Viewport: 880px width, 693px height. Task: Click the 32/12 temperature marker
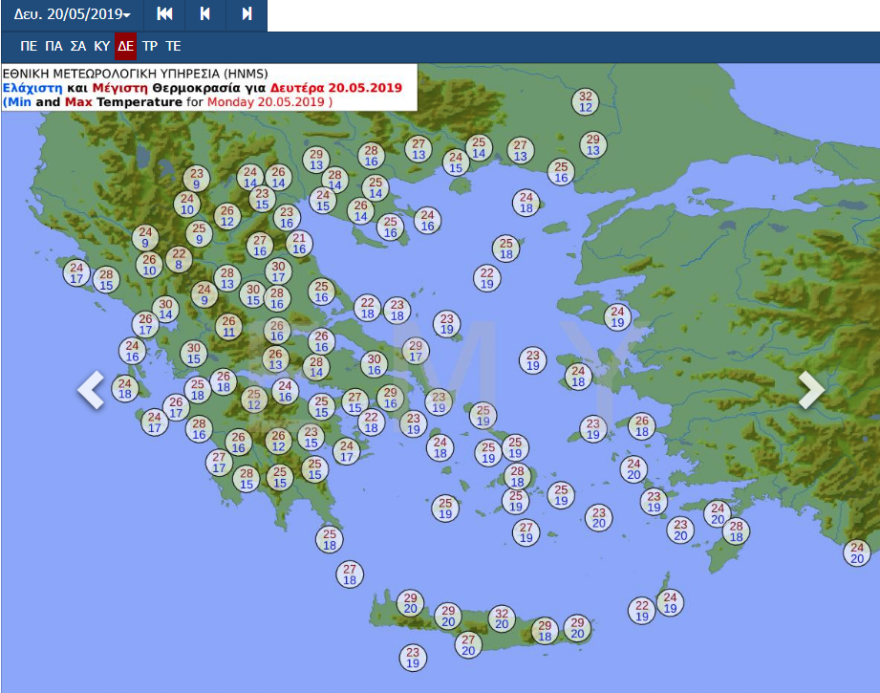586,101
